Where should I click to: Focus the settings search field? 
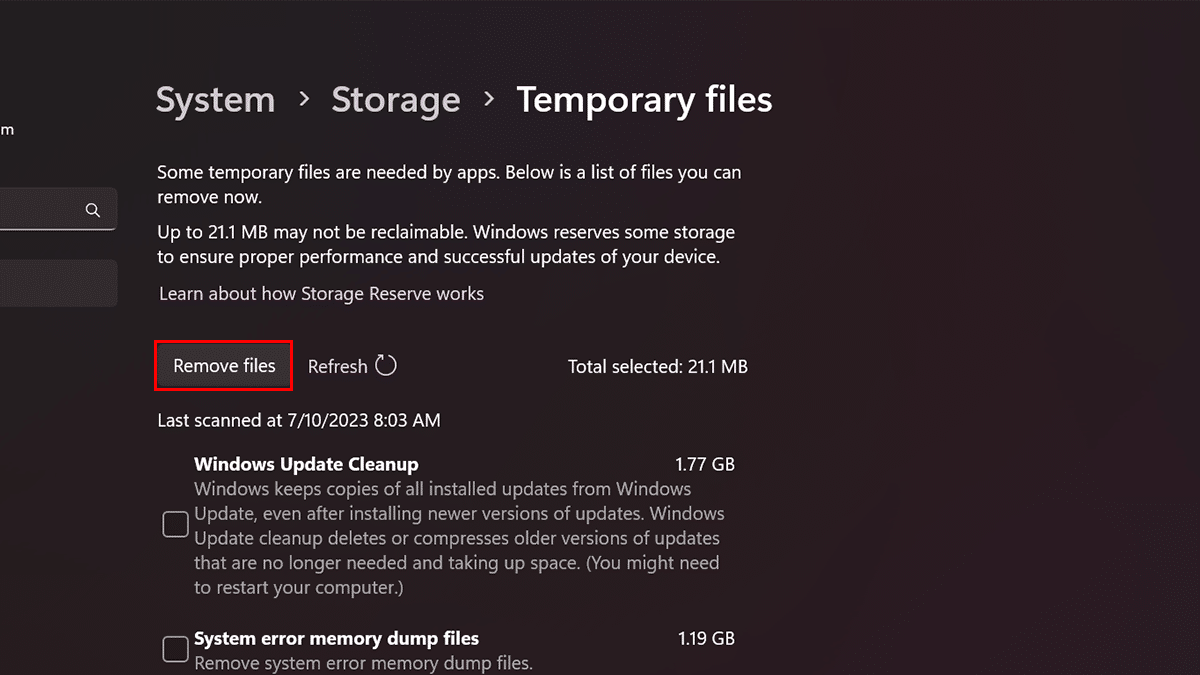(45, 210)
